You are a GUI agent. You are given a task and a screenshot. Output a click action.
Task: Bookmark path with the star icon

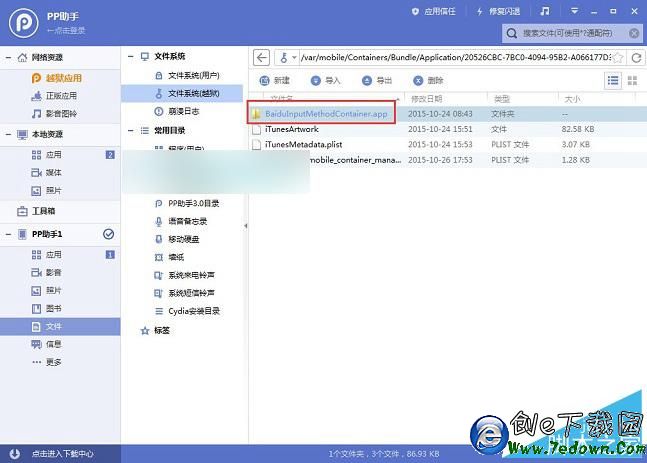tap(618, 58)
